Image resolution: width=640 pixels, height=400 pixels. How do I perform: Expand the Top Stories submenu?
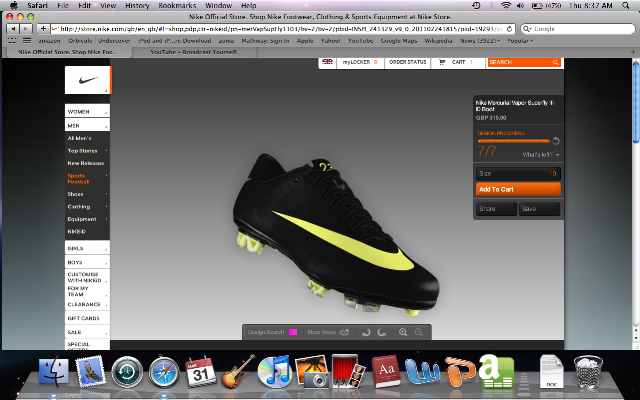(87, 151)
